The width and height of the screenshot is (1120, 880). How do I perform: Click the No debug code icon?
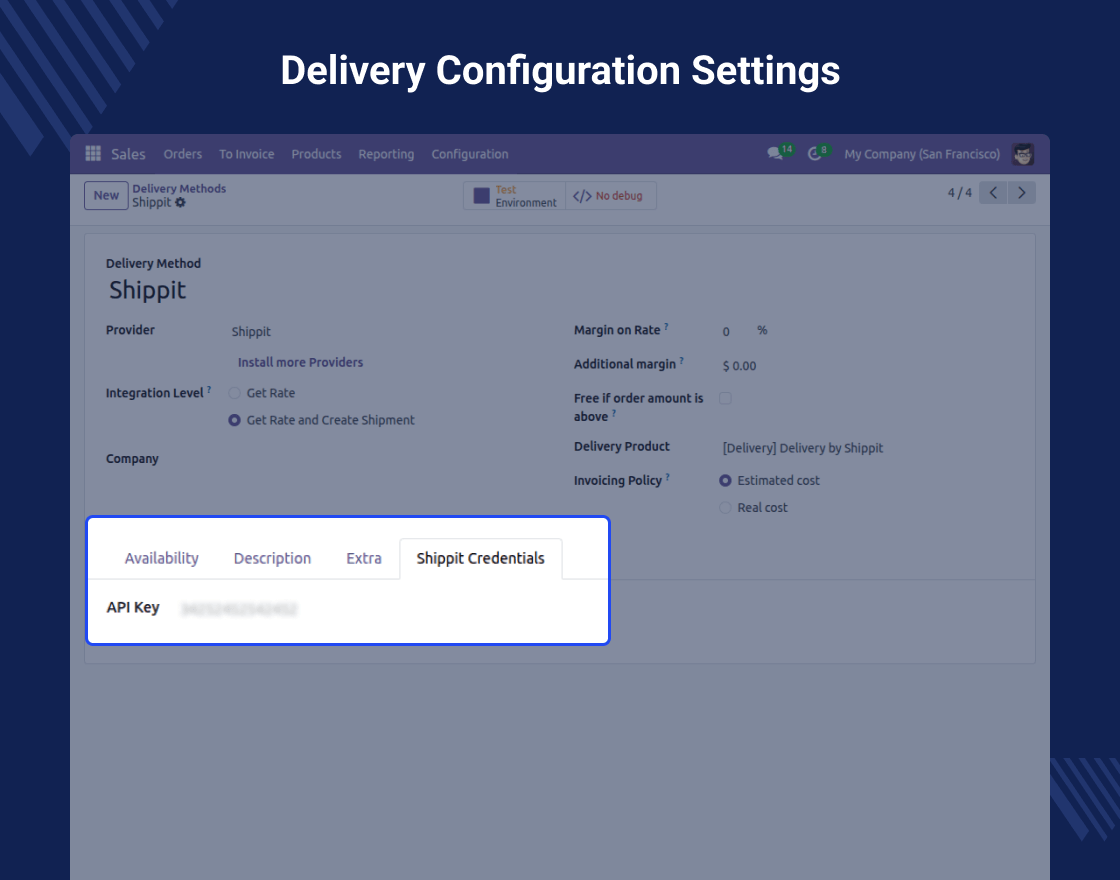tap(582, 196)
